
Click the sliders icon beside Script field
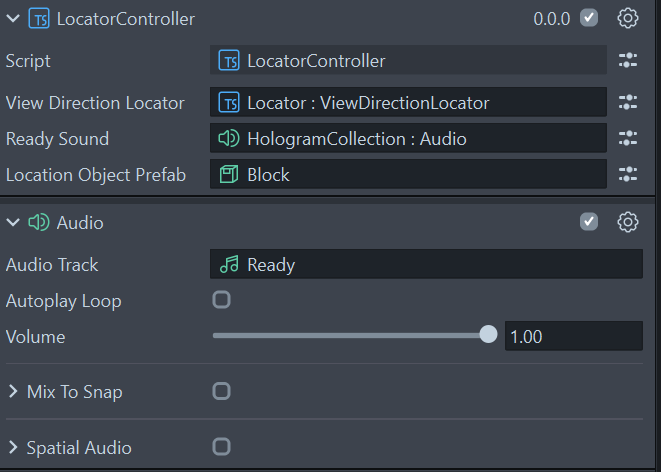pos(628,60)
